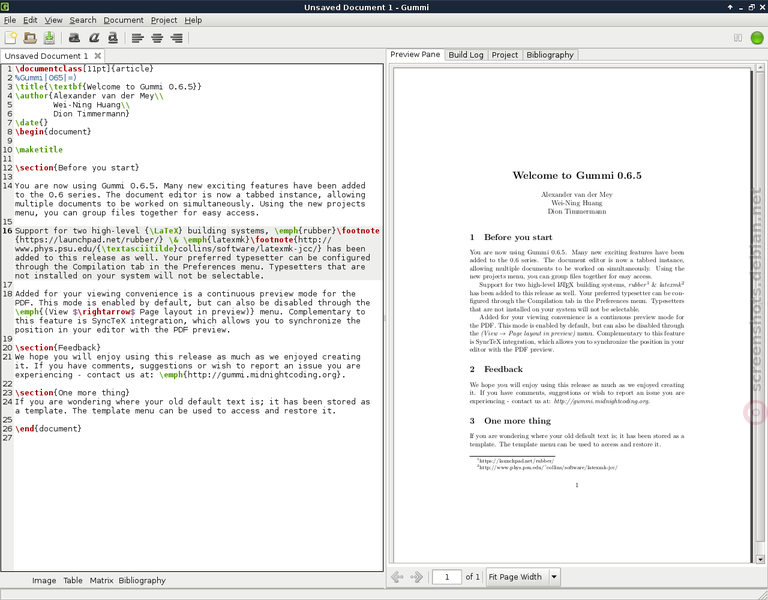The width and height of the screenshot is (768, 600).
Task: Close the Unsaved Document 1 tab
Action: [x=97, y=56]
